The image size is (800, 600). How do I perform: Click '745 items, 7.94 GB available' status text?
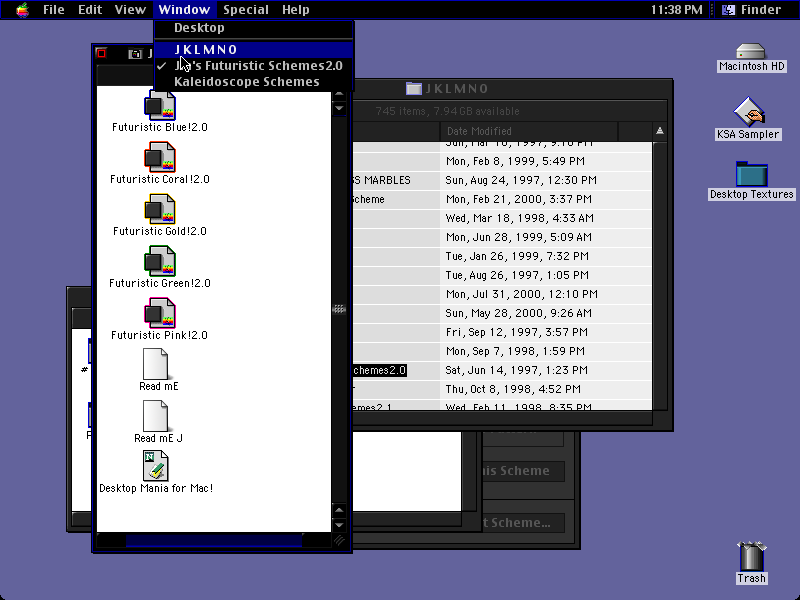[447, 111]
